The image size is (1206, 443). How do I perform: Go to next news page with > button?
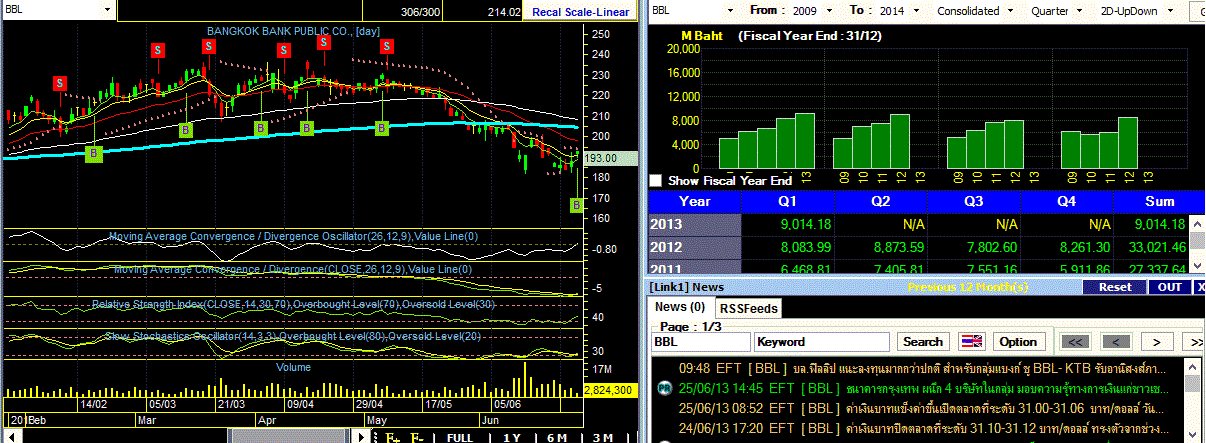coord(1156,341)
